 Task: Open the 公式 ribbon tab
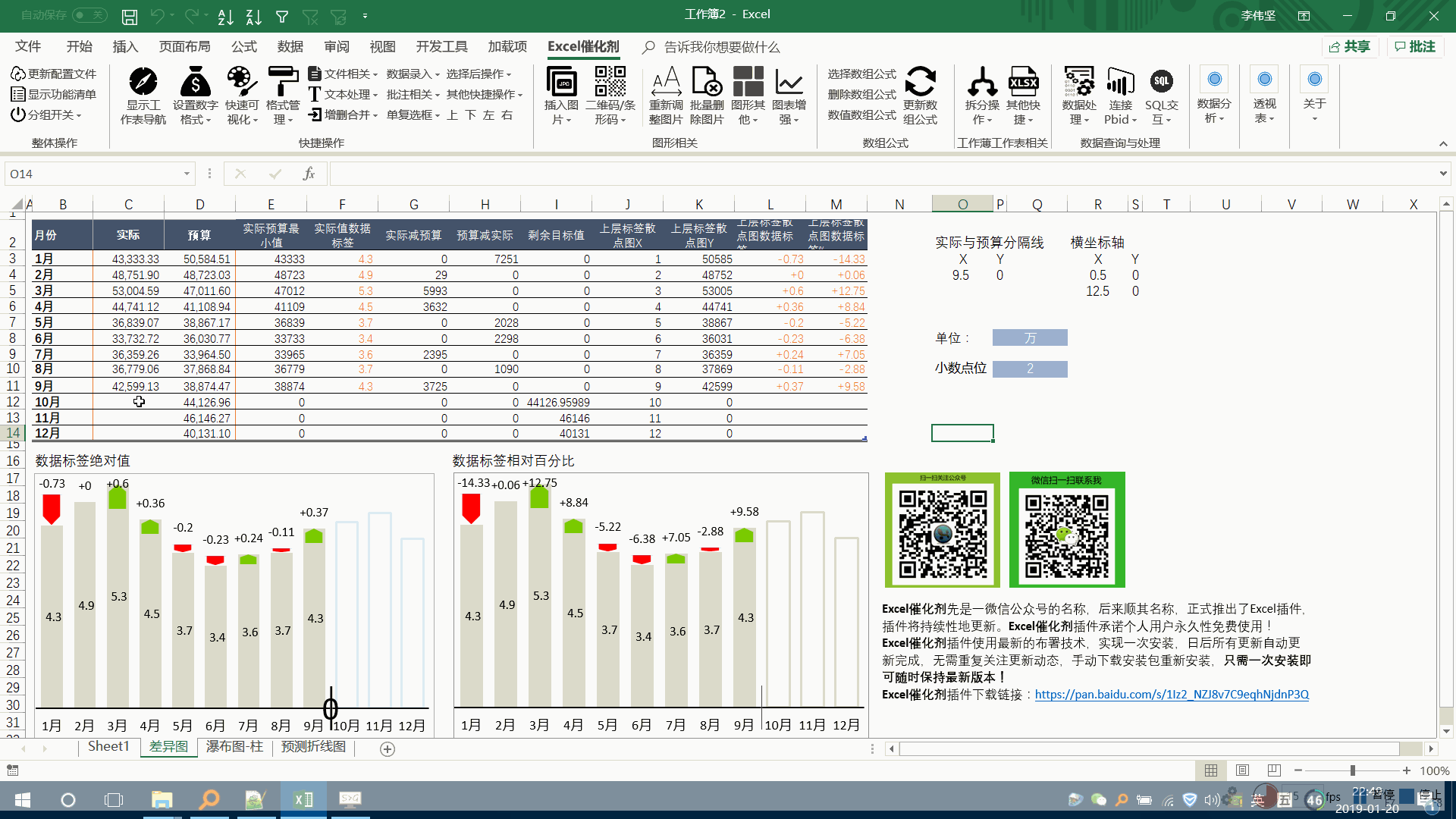pyautogui.click(x=244, y=47)
